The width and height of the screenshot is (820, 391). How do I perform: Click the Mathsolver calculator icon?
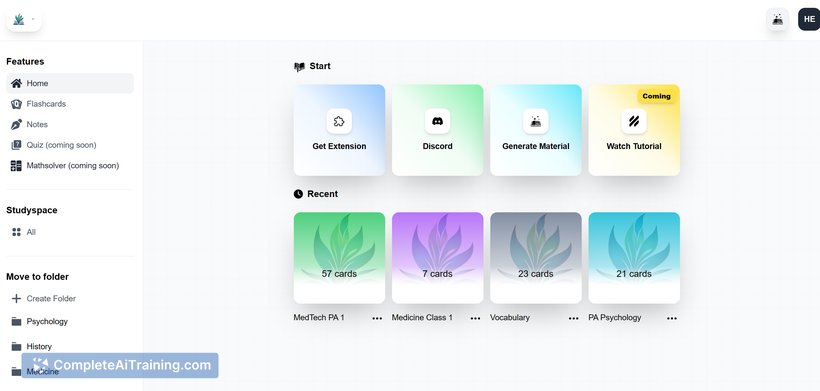[x=16, y=166]
